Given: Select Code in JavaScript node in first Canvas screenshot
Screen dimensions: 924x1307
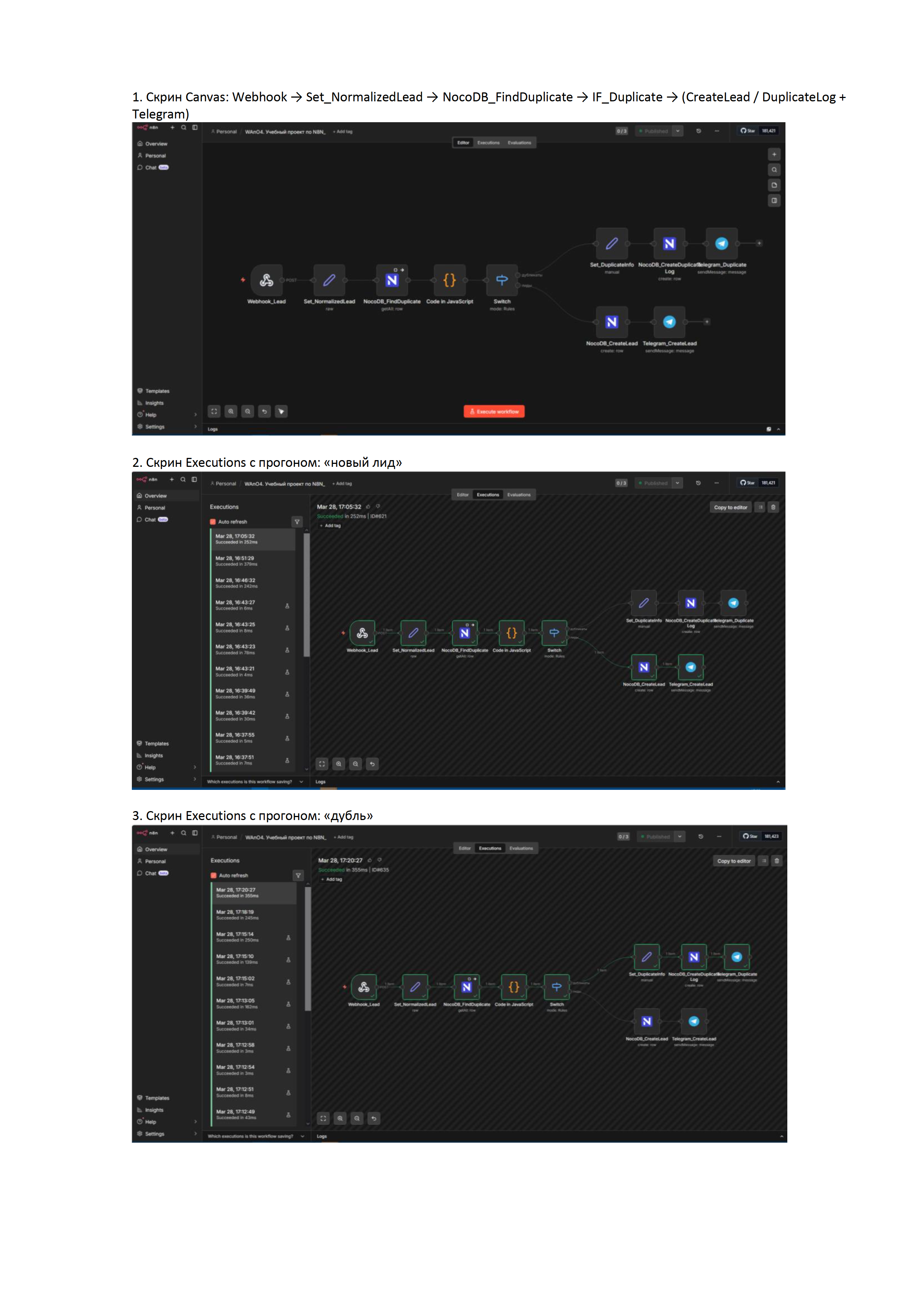Looking at the screenshot, I should coord(450,280).
